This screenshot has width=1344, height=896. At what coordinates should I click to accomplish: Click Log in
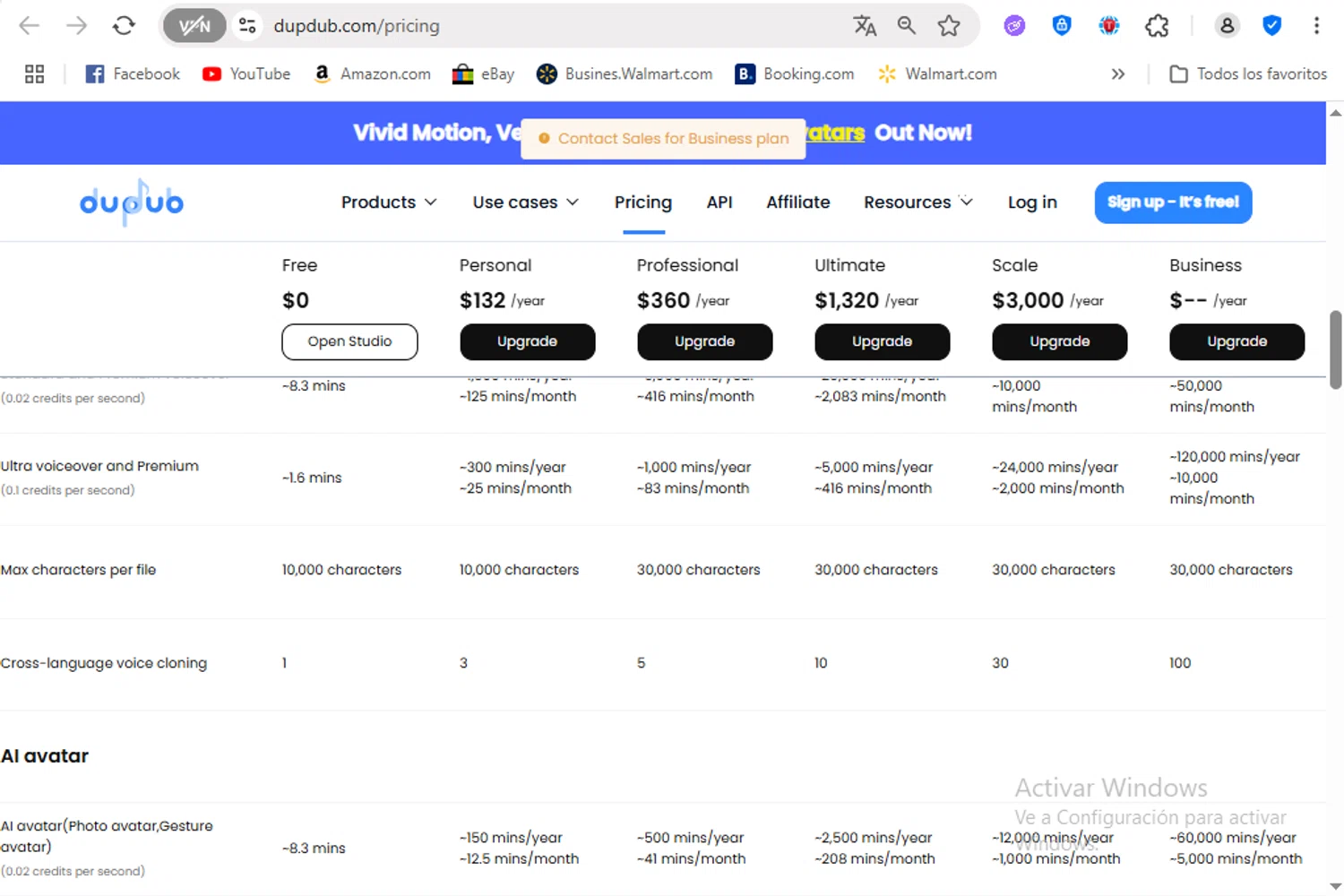pos(1032,202)
